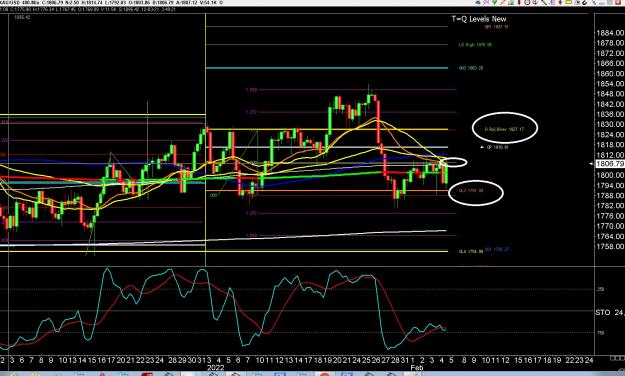The image size is (625, 376).
Task: Click the 1788.00 price axis label
Action: [x=610, y=195]
